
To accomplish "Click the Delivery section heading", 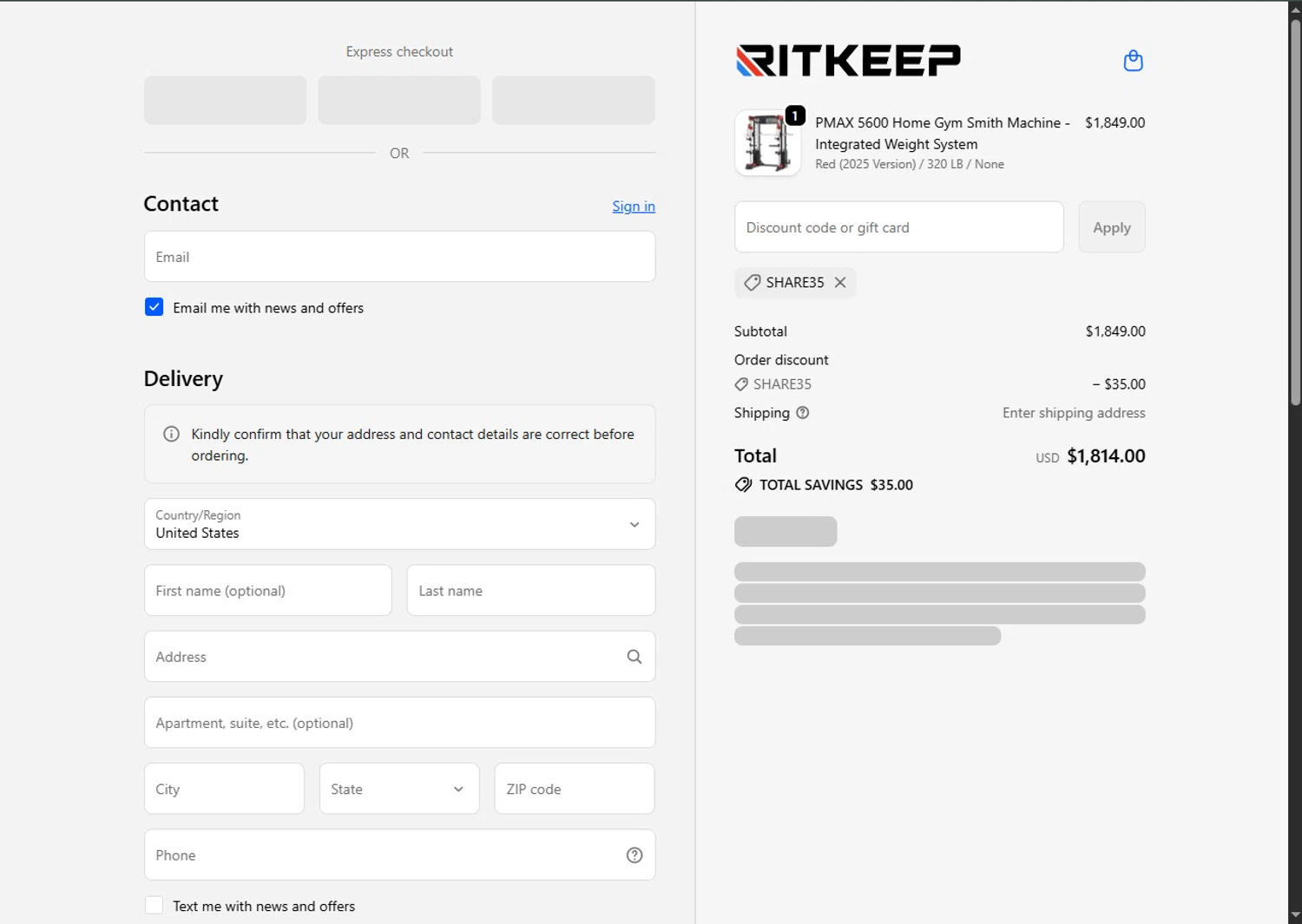I will tap(183, 379).
